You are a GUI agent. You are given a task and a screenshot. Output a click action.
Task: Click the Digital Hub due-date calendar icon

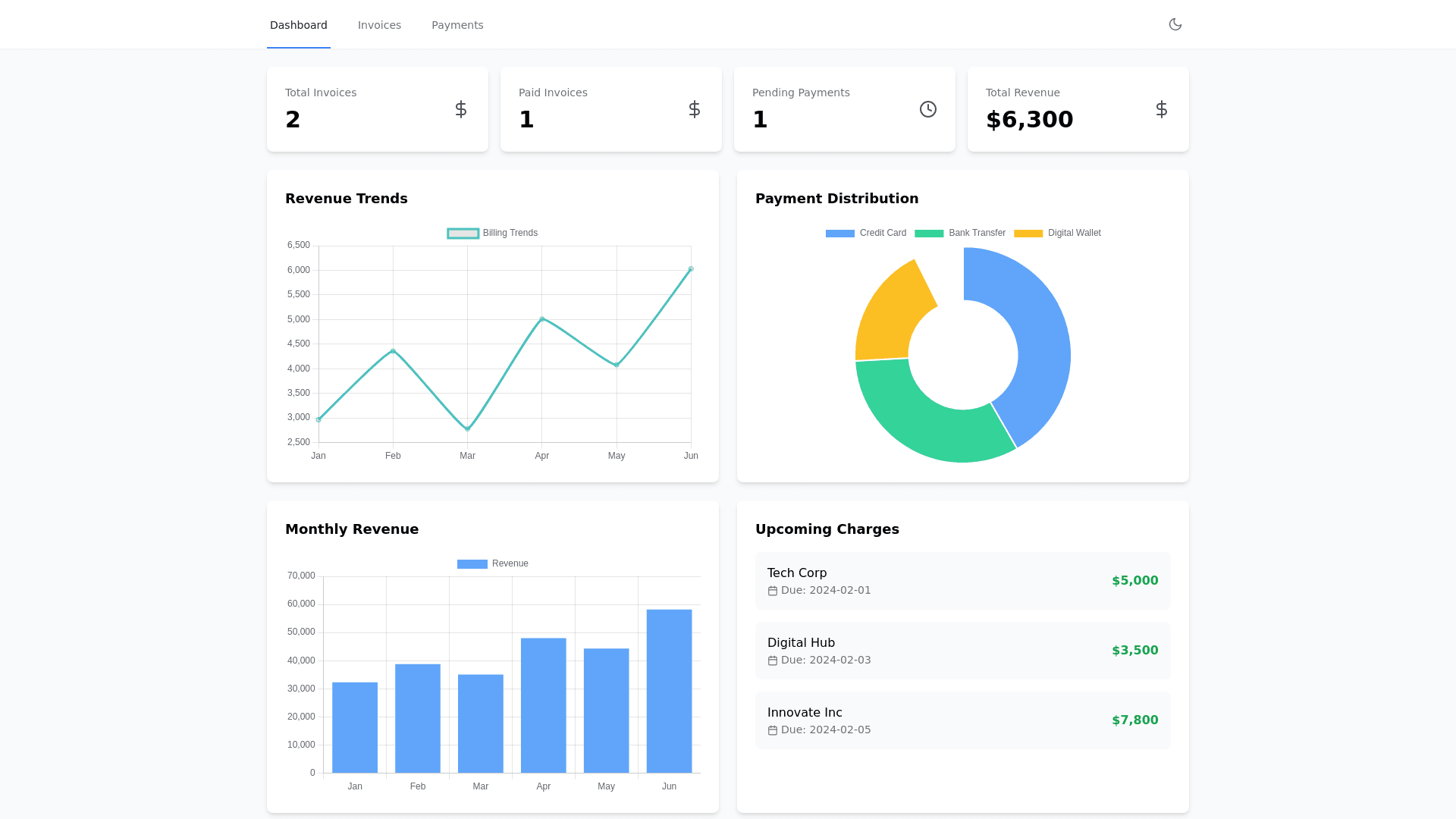(x=773, y=661)
